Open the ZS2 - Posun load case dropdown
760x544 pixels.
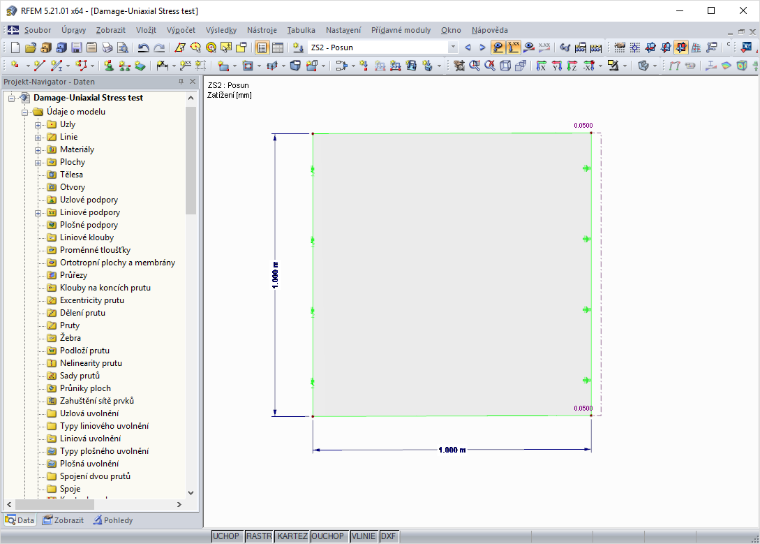click(453, 48)
